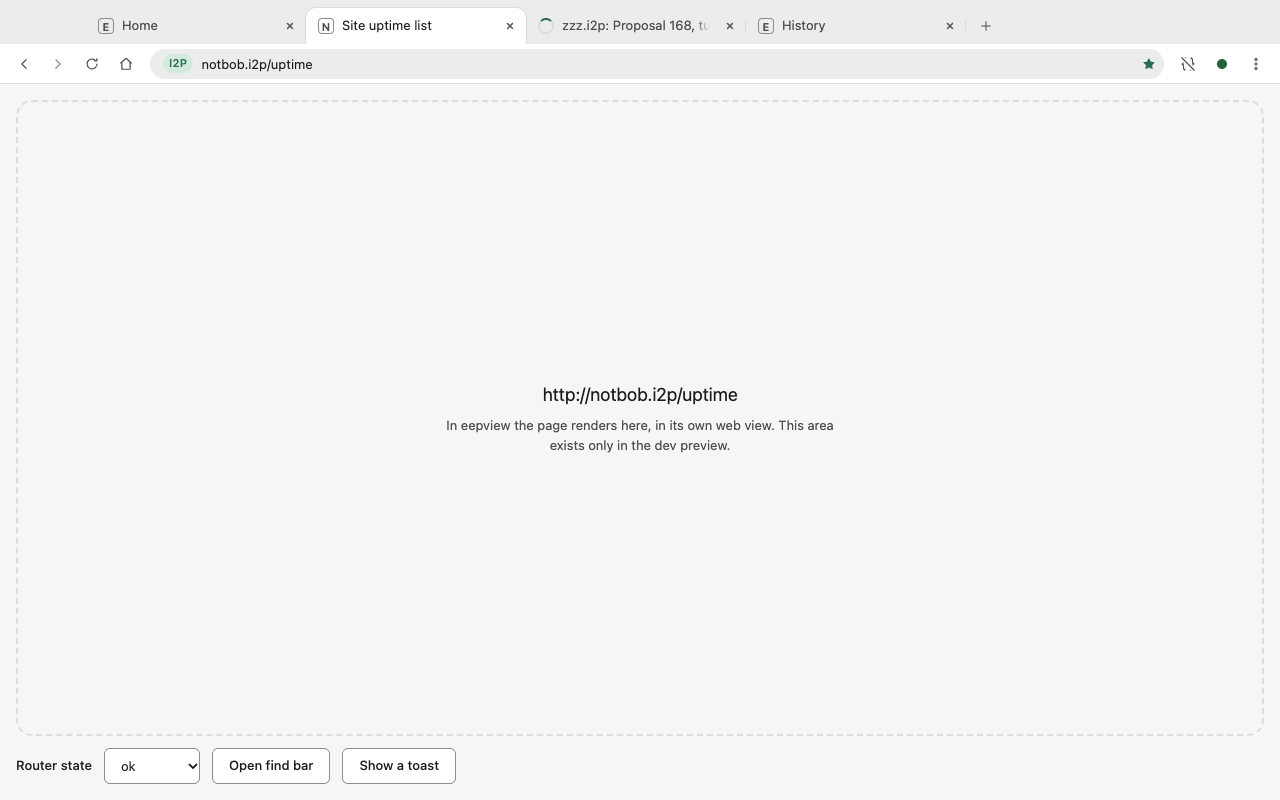Close the Home tab

290,26
